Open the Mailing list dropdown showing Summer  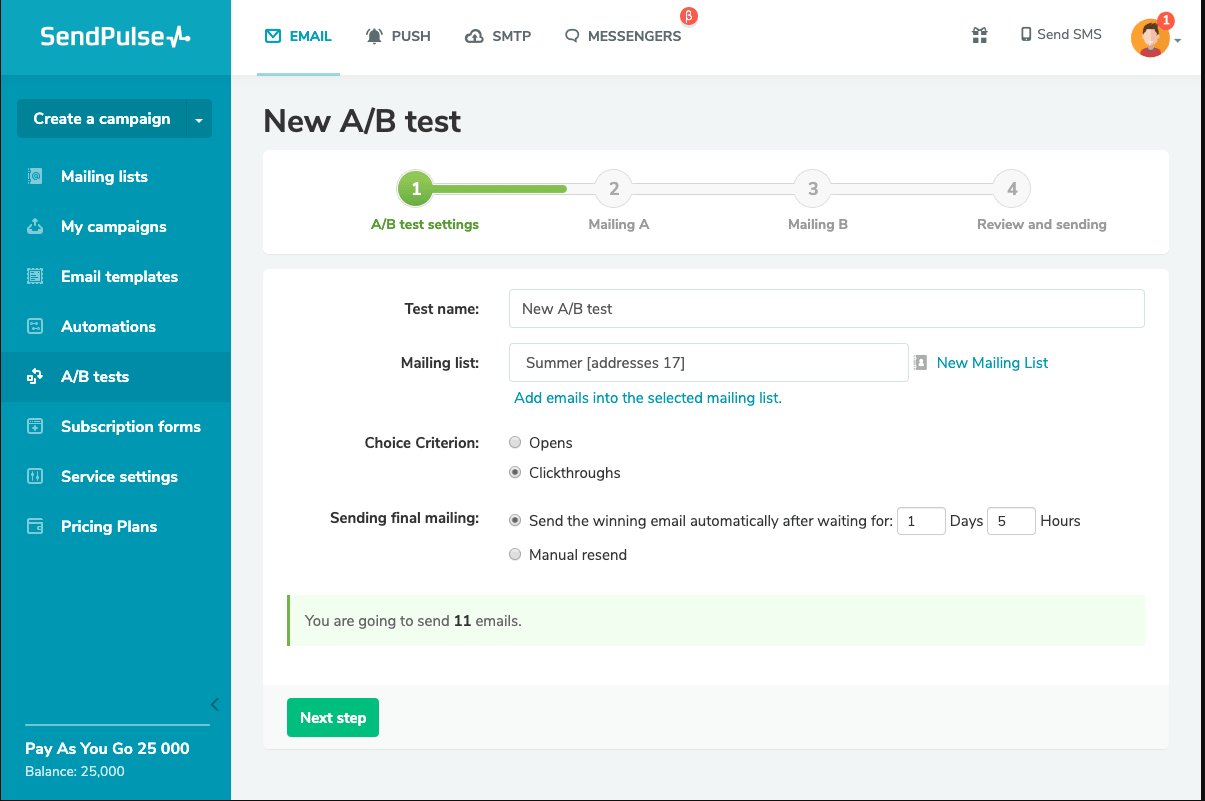[708, 362]
